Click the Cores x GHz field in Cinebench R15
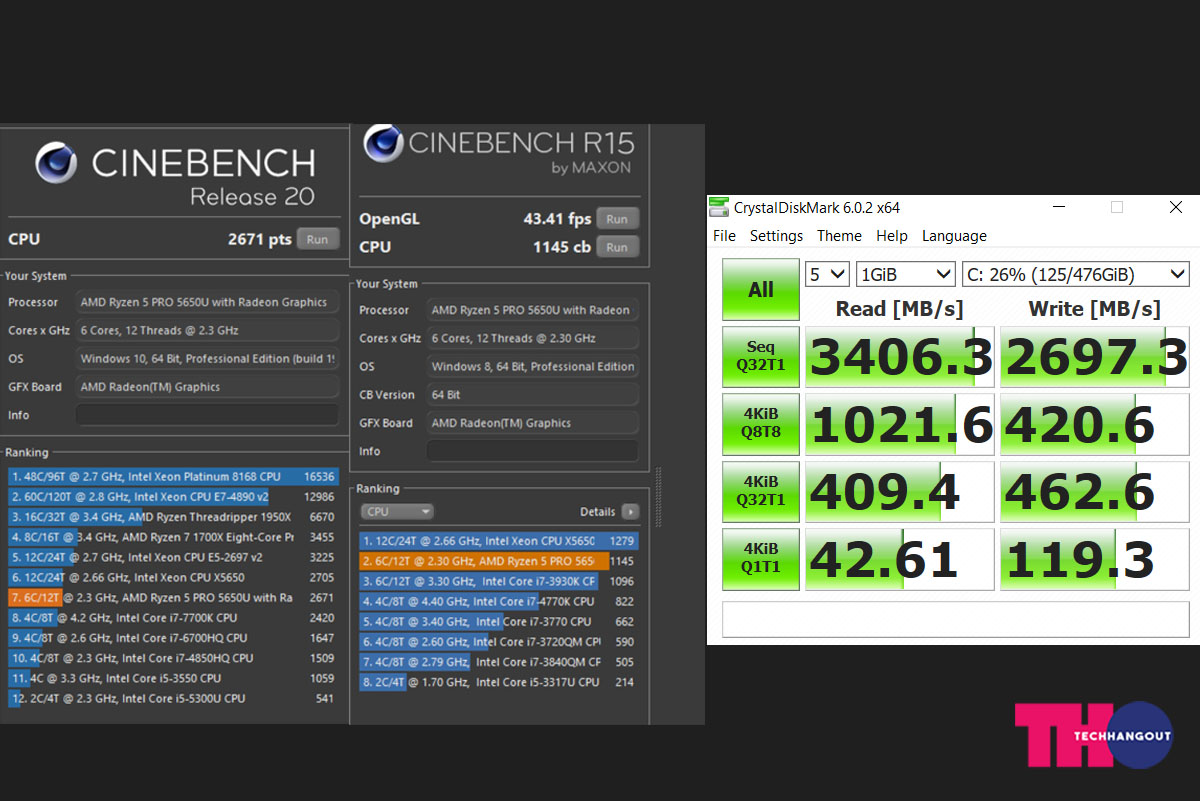Screen dimensions: 1200x801 [x=532, y=338]
